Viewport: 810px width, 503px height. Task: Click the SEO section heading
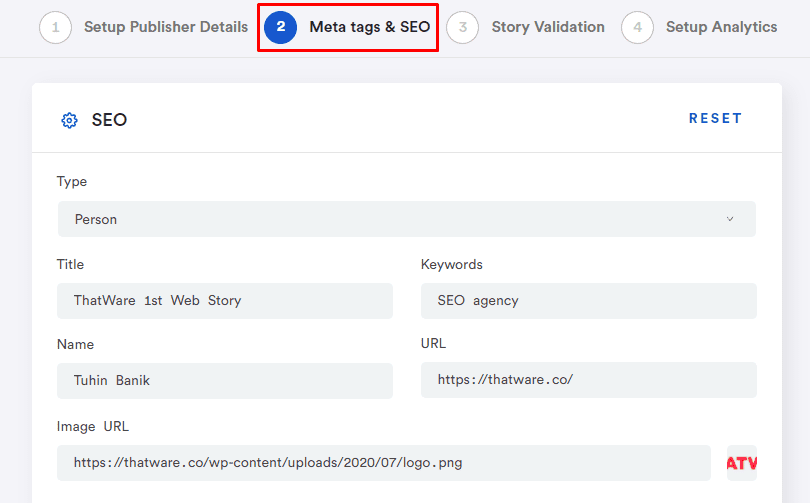pyautogui.click(x=110, y=120)
